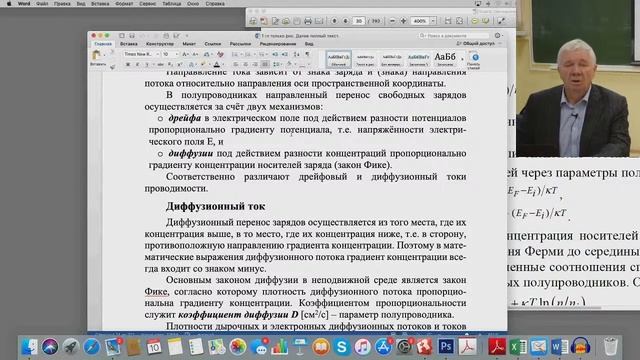Image resolution: width=640 pixels, height=360 pixels.
Task: Open Trash in the Dock
Action: [611, 347]
